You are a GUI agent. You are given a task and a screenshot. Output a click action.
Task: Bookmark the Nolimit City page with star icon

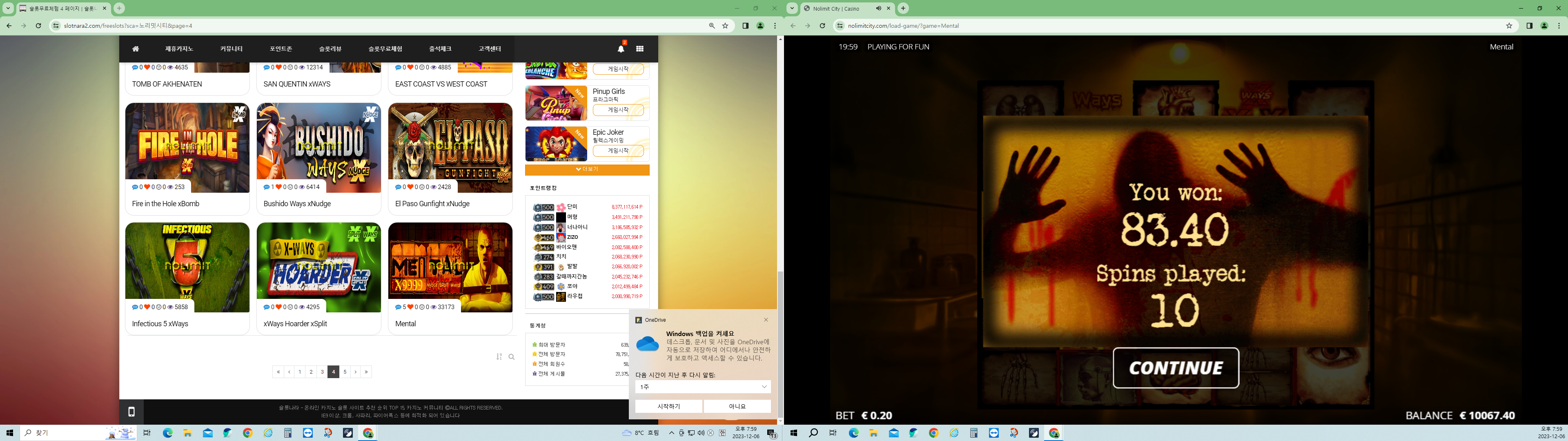[x=1509, y=26]
